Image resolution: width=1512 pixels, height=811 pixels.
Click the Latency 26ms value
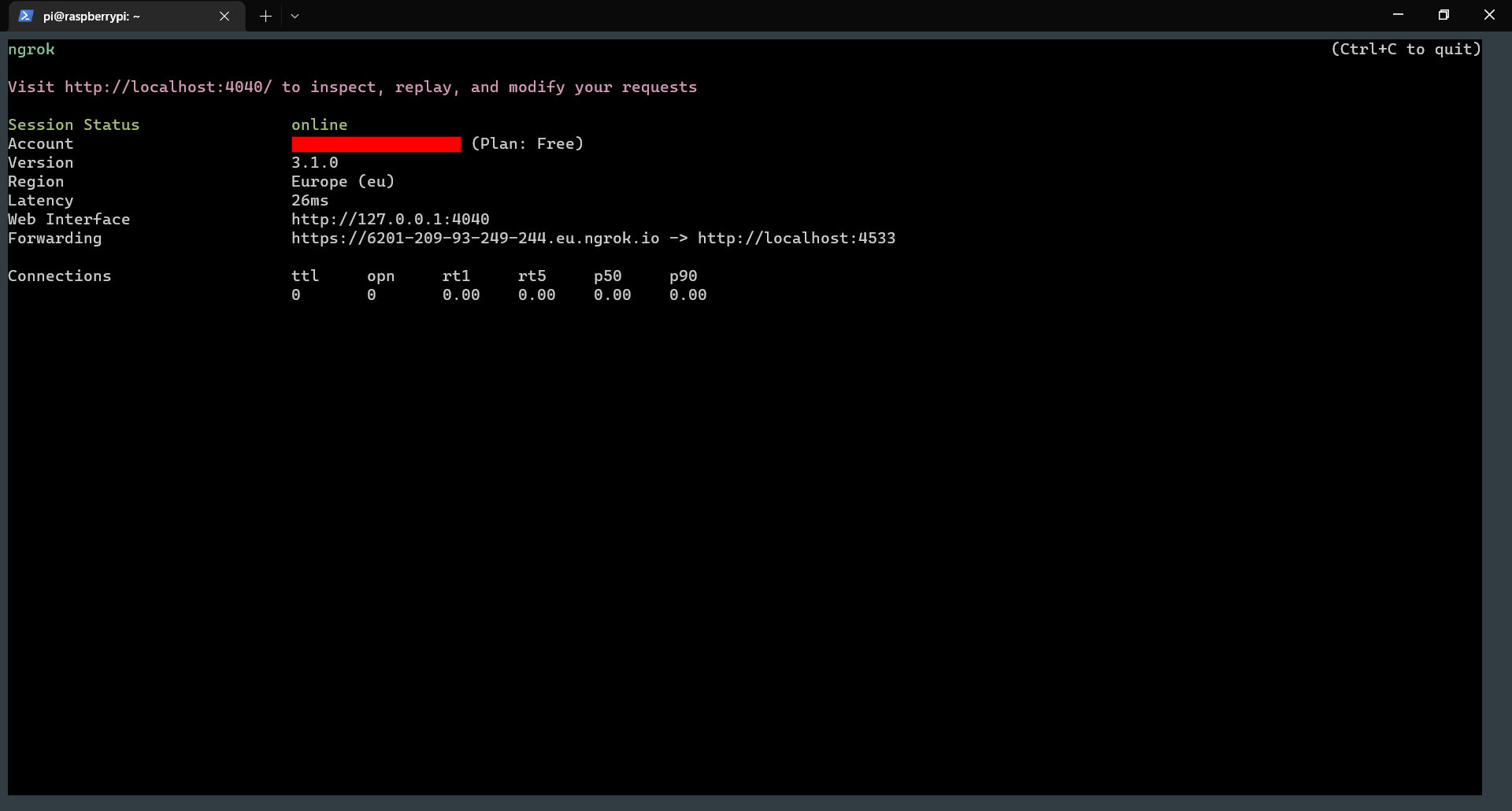pos(309,200)
